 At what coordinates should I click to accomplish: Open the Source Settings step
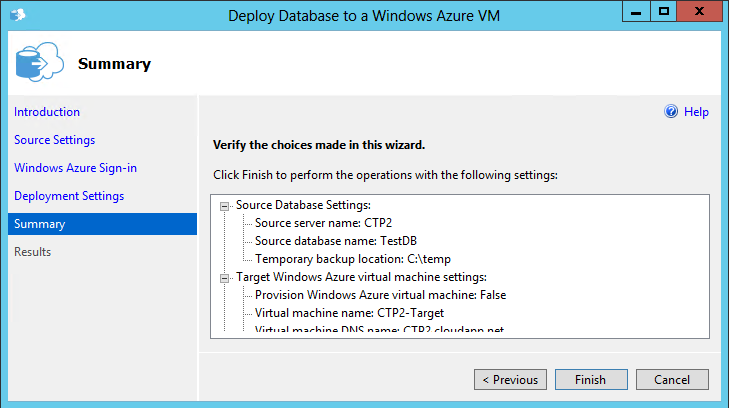[x=55, y=140]
